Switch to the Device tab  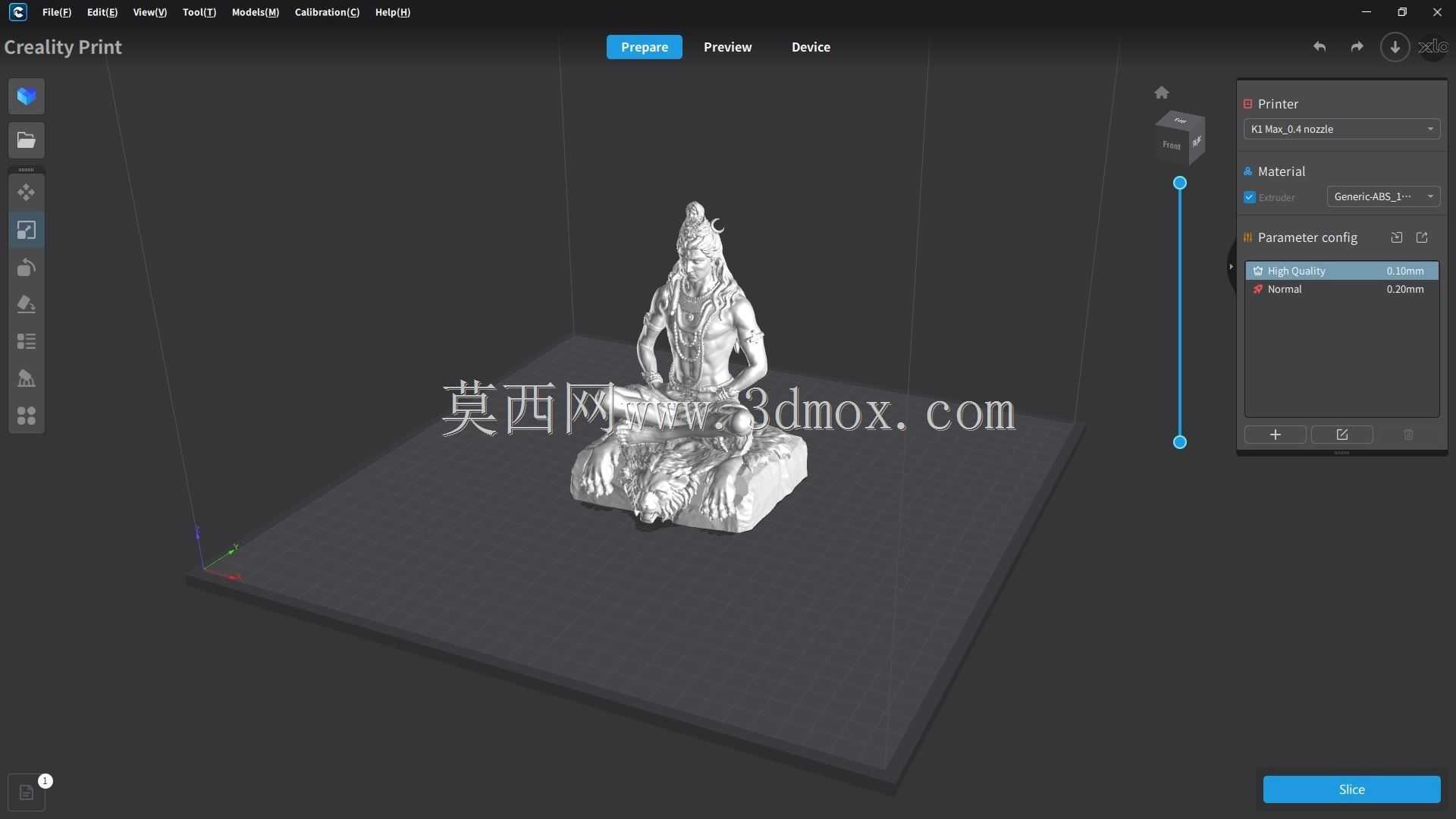click(811, 47)
